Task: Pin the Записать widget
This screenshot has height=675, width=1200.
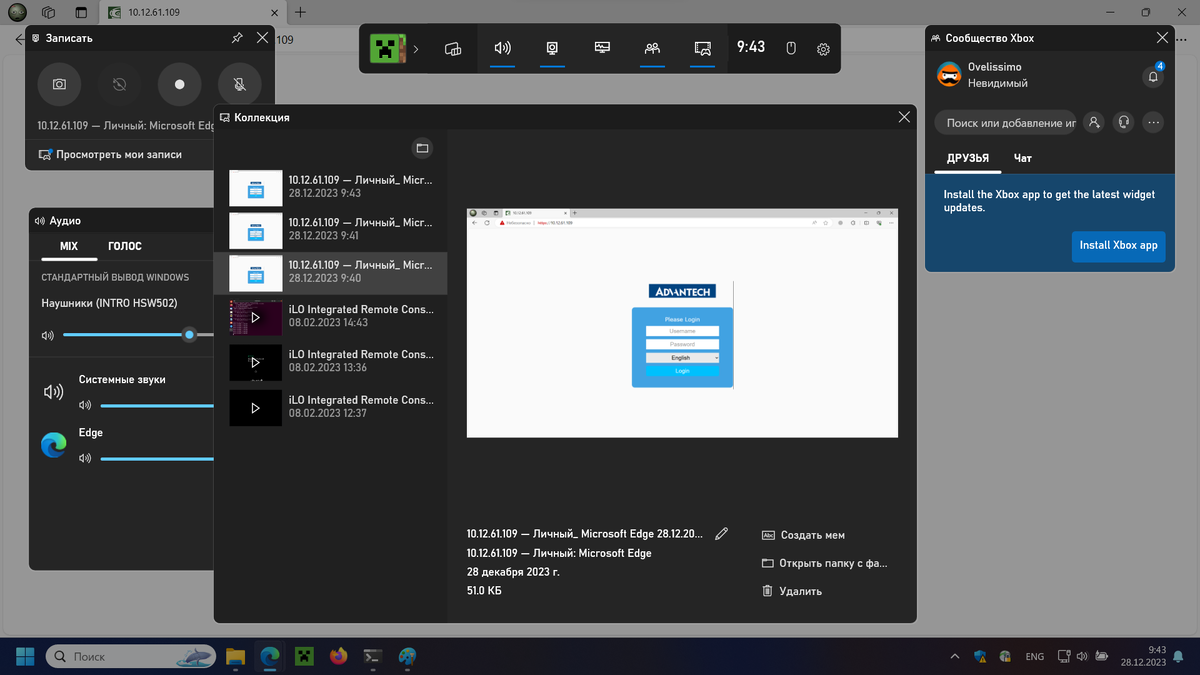Action: point(237,38)
